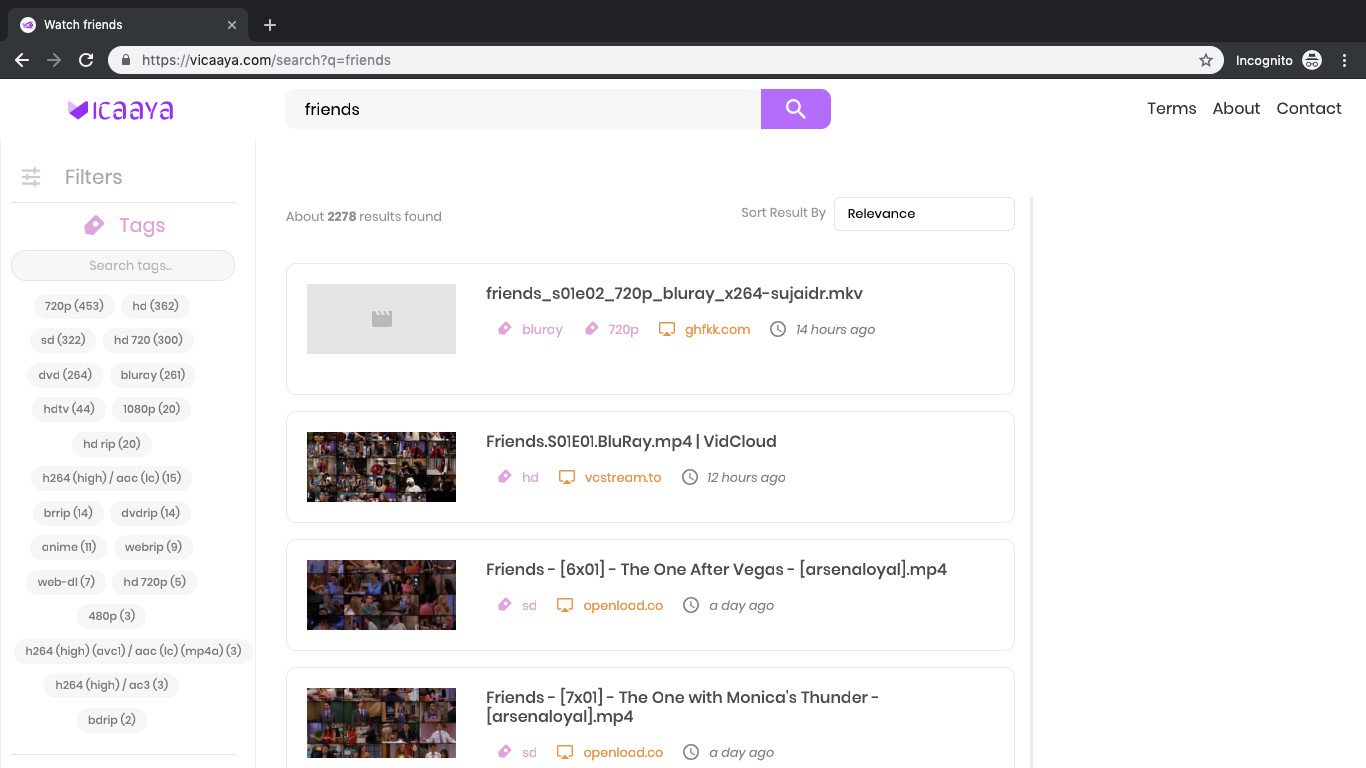Open the Contact page

coord(1309,109)
